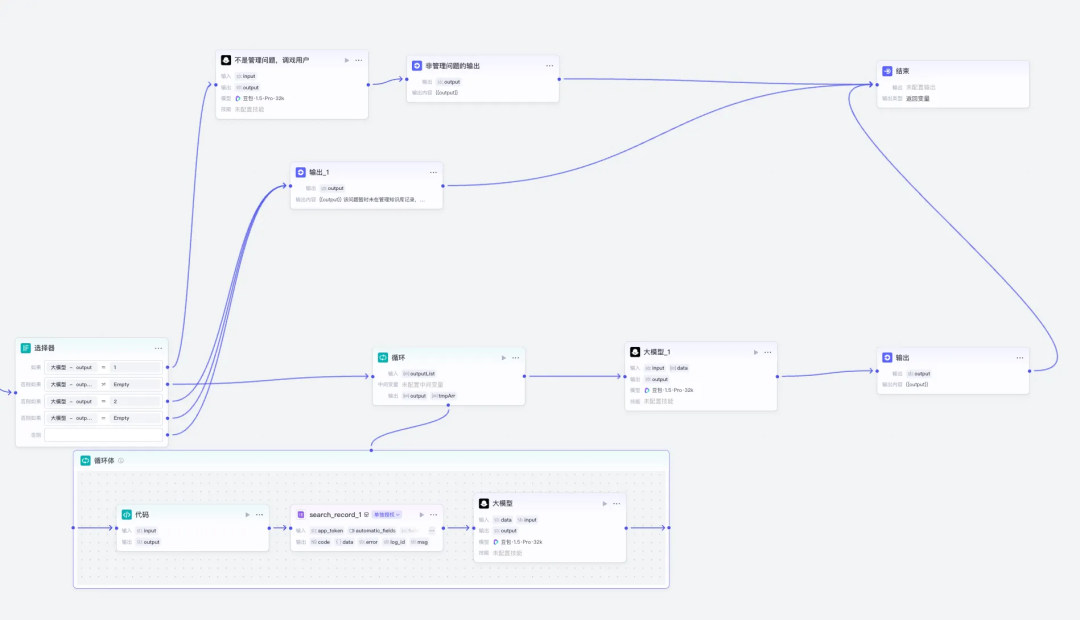
Task: Open the 输出 node's three-dot menu
Action: click(1020, 358)
